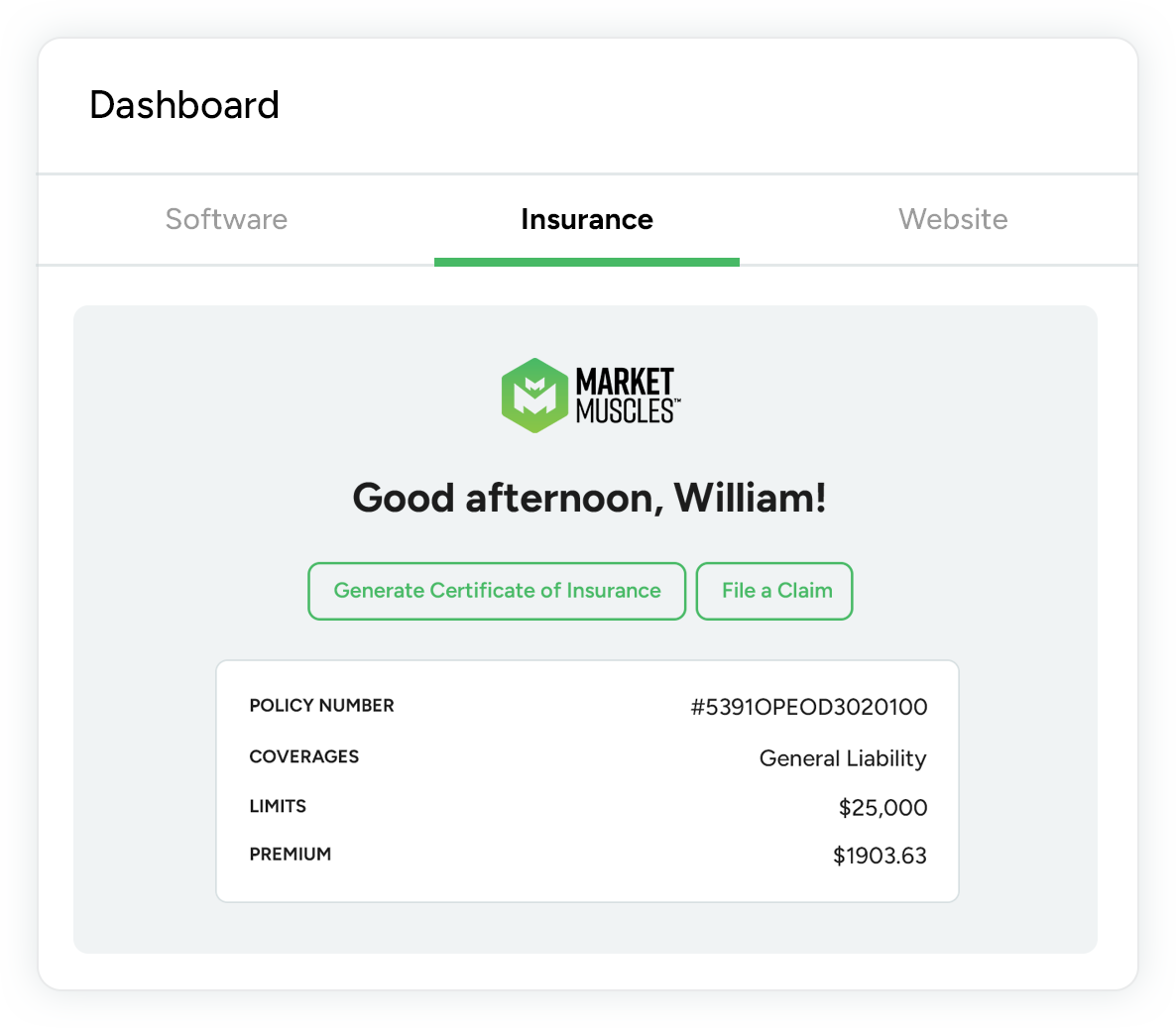The height and width of the screenshot is (1033, 1176).
Task: Click the General Liability coverage value
Action: tap(842, 758)
